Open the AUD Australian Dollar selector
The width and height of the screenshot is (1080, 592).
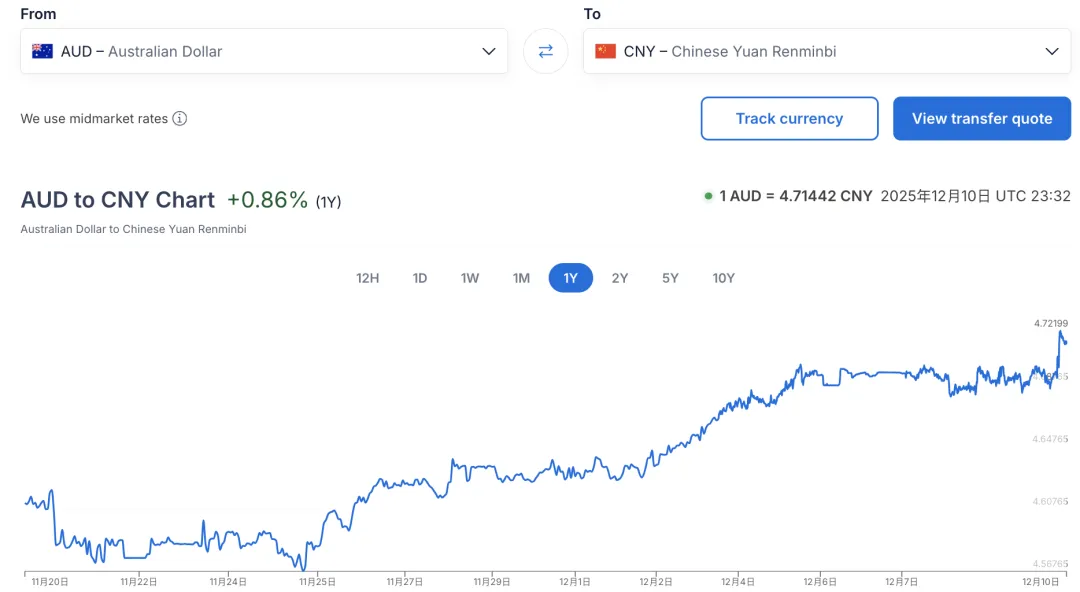[250, 51]
